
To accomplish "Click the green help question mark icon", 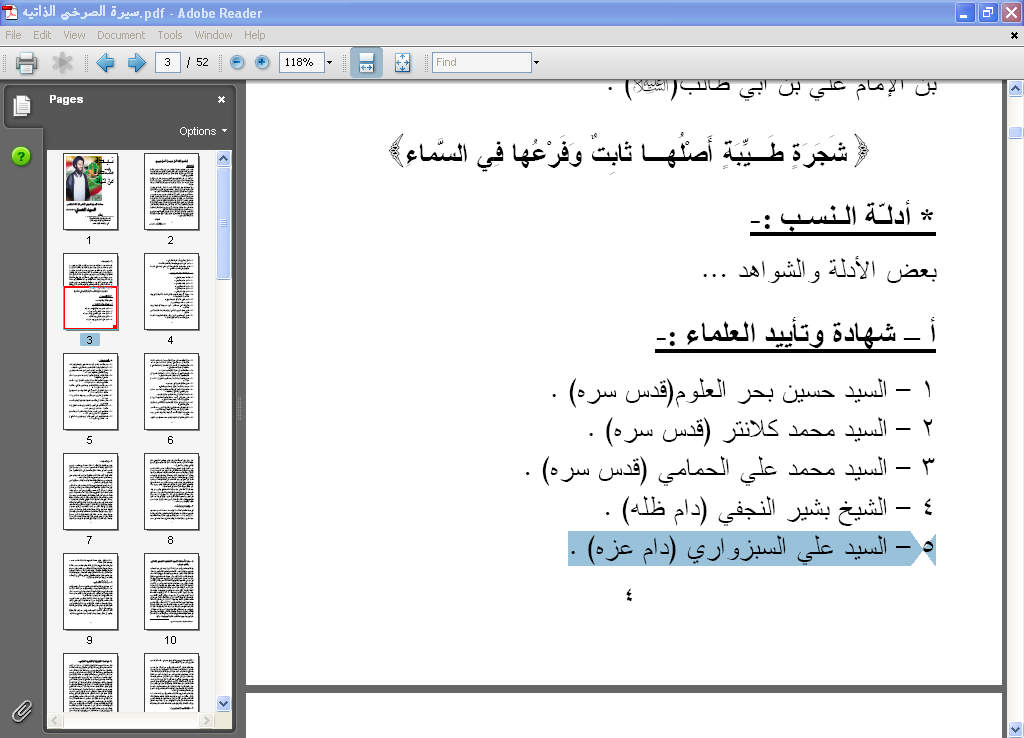I will coord(21,157).
